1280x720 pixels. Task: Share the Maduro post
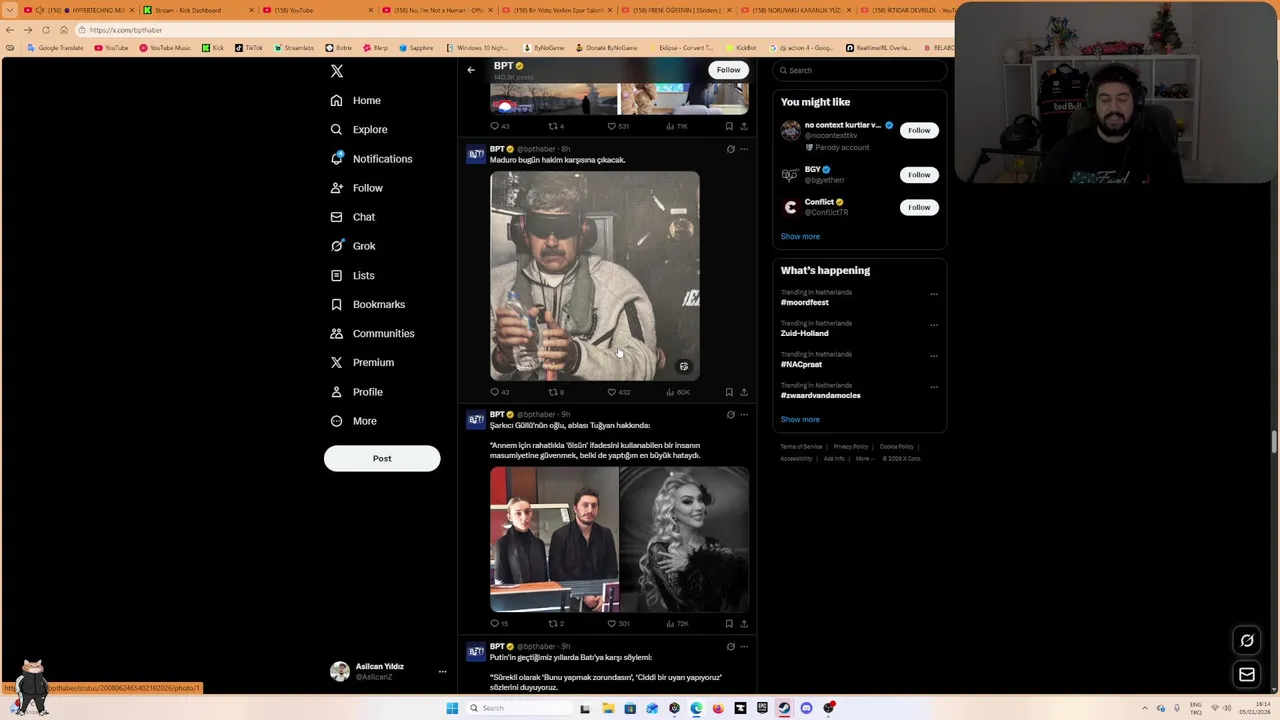click(744, 392)
